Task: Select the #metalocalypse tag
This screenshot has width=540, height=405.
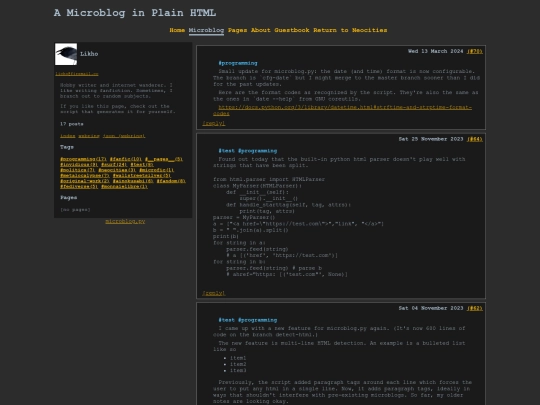Action: [85, 176]
